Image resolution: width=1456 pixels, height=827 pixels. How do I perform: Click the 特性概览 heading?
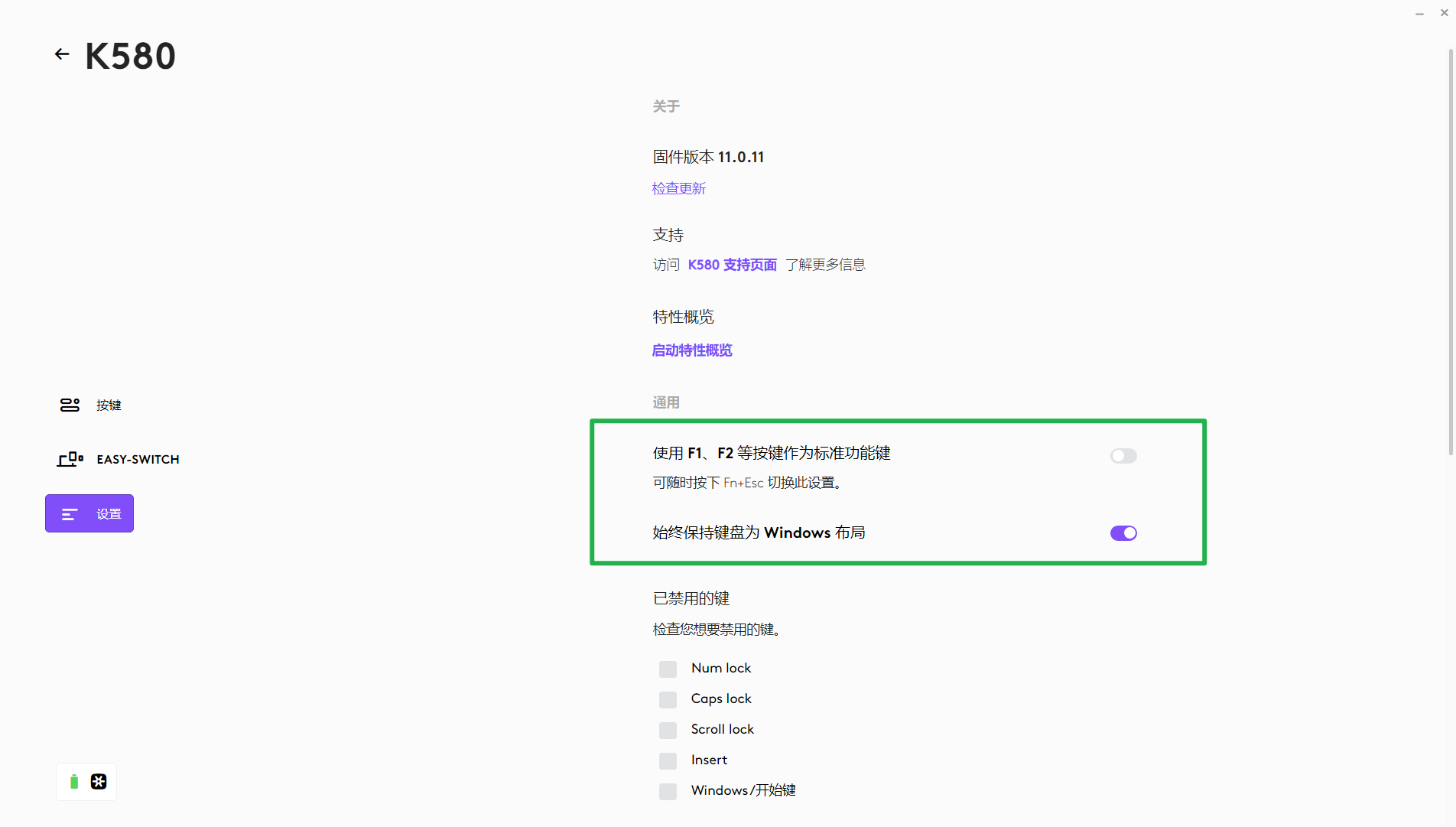[684, 317]
